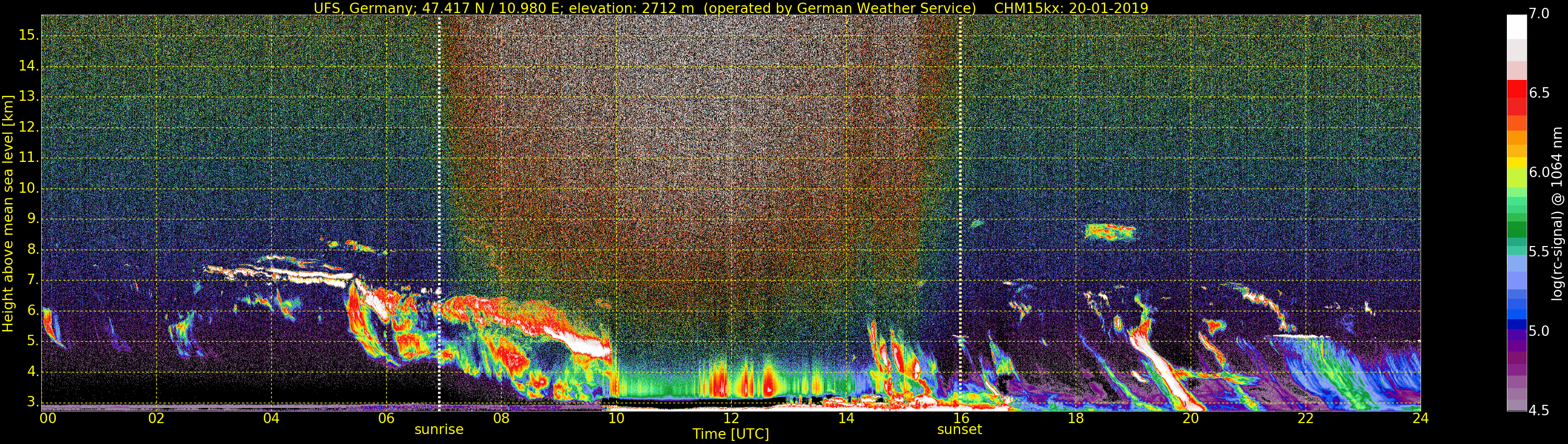Click the time axis tick '10'

point(616,418)
